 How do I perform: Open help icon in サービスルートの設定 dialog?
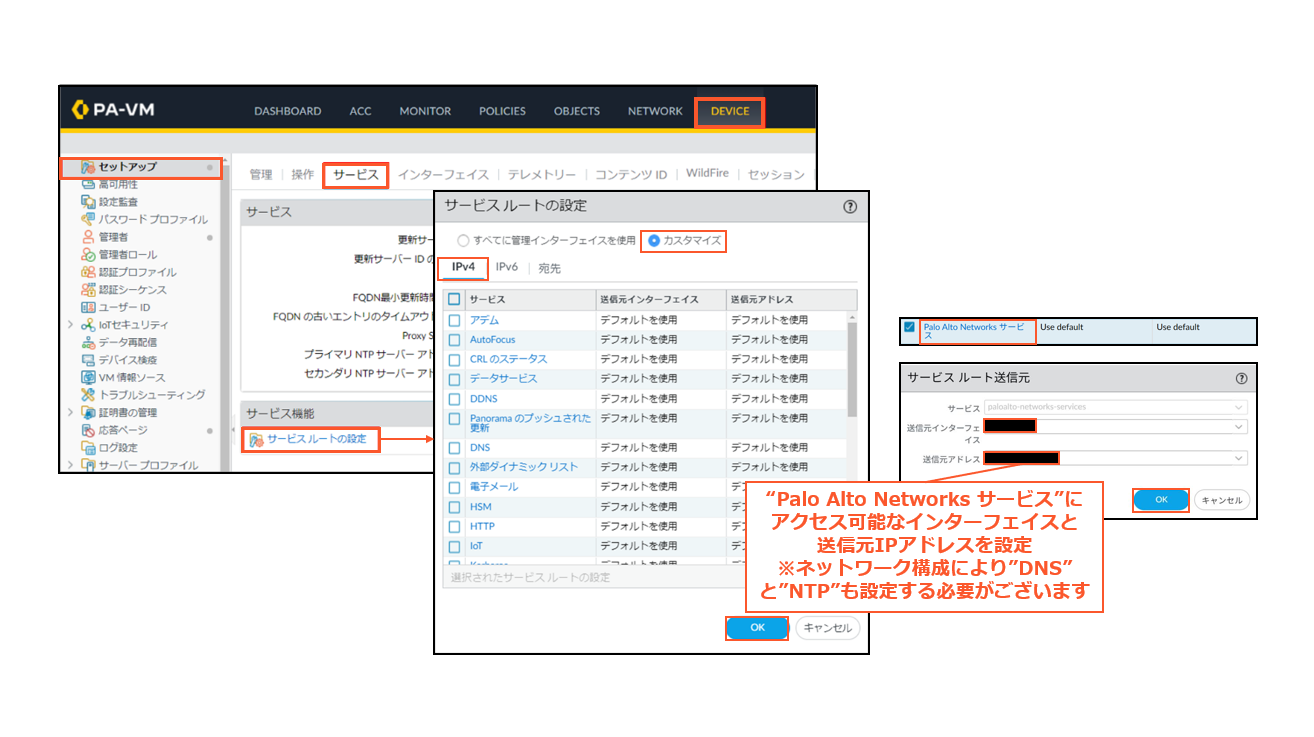point(850,207)
